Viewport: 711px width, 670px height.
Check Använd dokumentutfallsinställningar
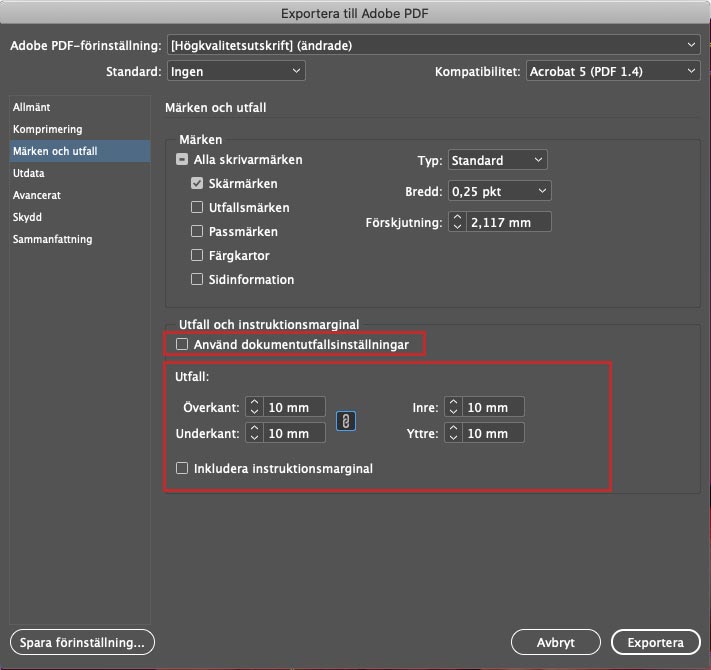[182, 345]
